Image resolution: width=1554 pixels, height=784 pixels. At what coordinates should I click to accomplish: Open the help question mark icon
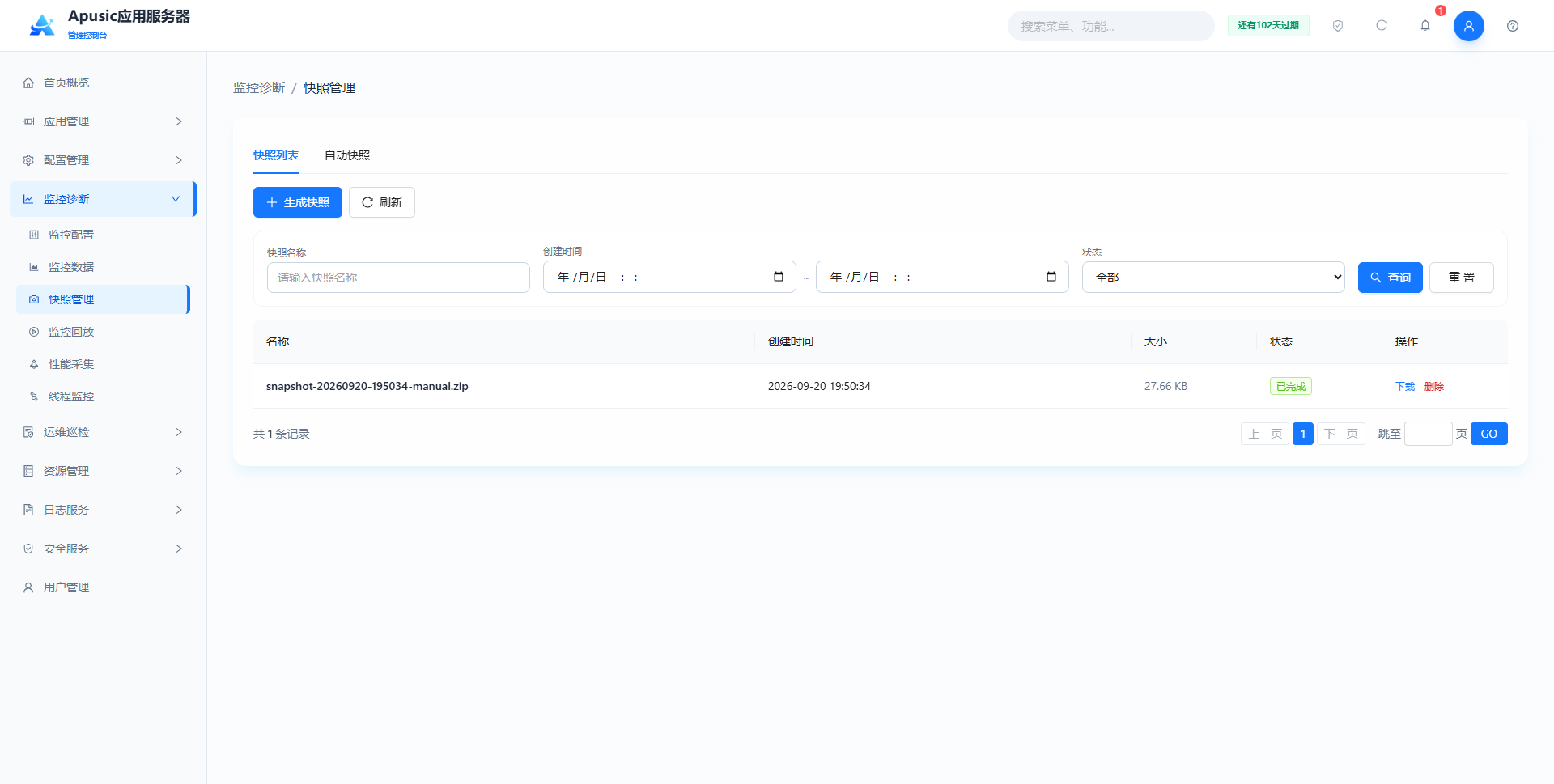coord(1513,26)
